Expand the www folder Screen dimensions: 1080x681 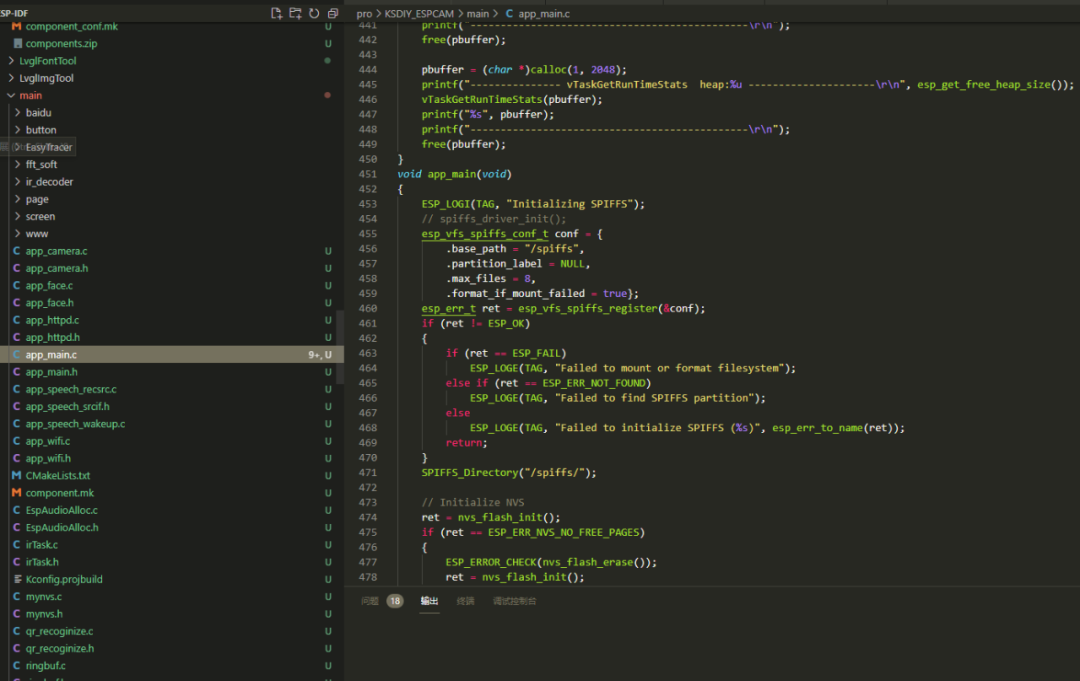click(x=37, y=234)
